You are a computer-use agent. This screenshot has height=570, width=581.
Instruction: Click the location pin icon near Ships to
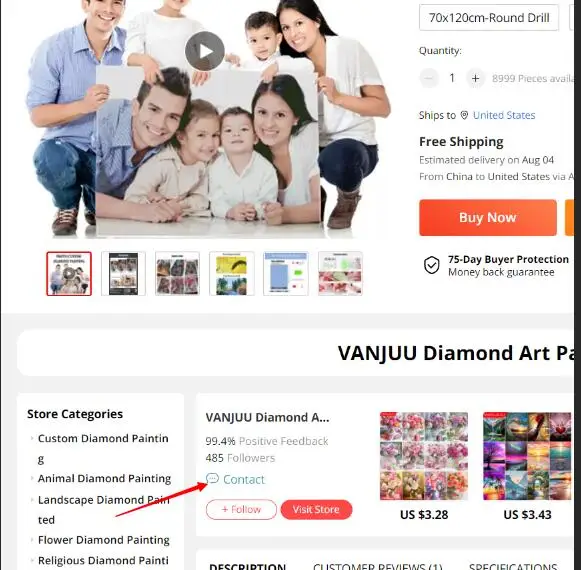[464, 115]
